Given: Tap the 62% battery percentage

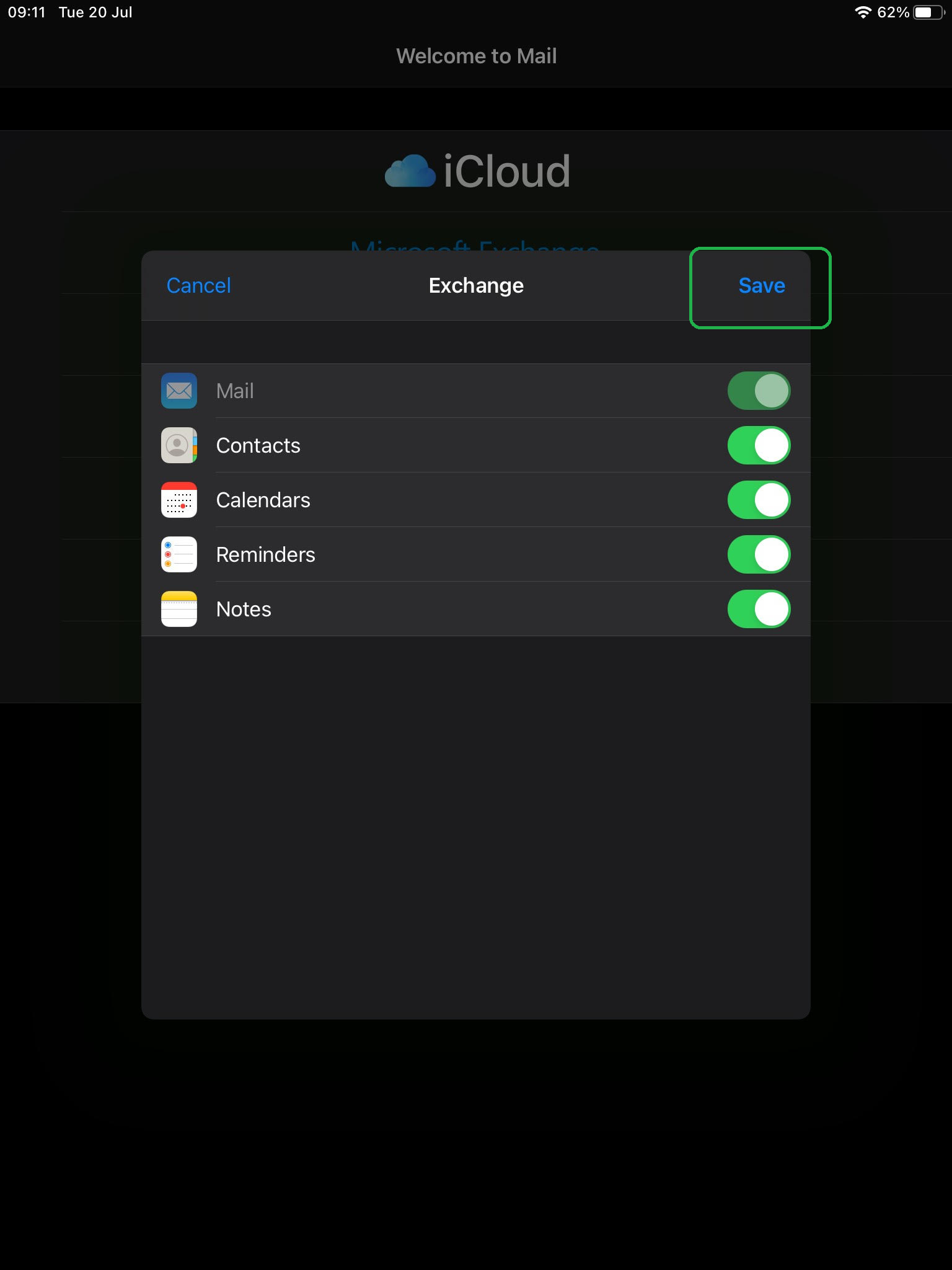Looking at the screenshot, I should pyautogui.click(x=893, y=12).
